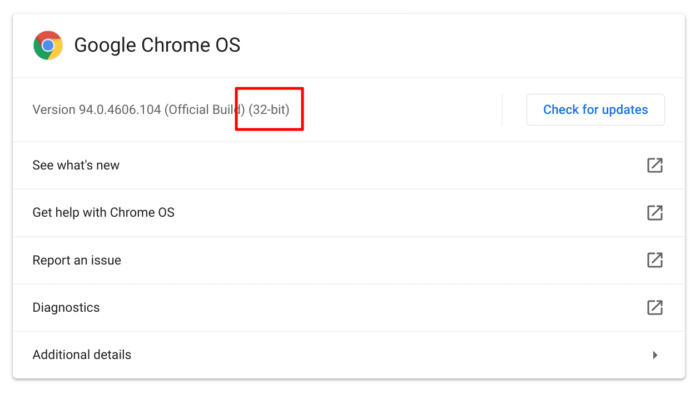Choose Report an issue entry

pos(349,260)
